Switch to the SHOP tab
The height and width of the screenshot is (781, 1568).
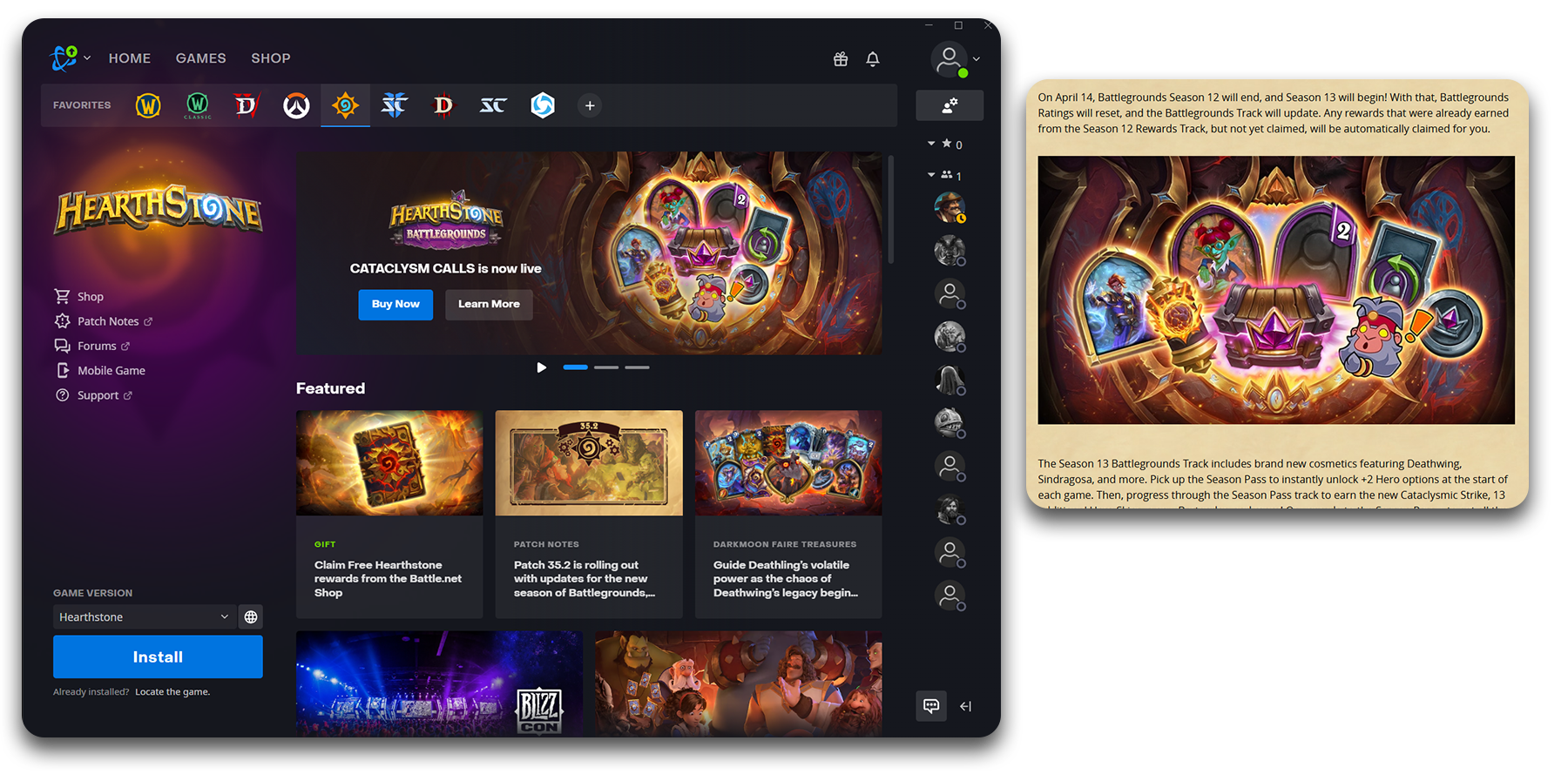click(x=271, y=58)
